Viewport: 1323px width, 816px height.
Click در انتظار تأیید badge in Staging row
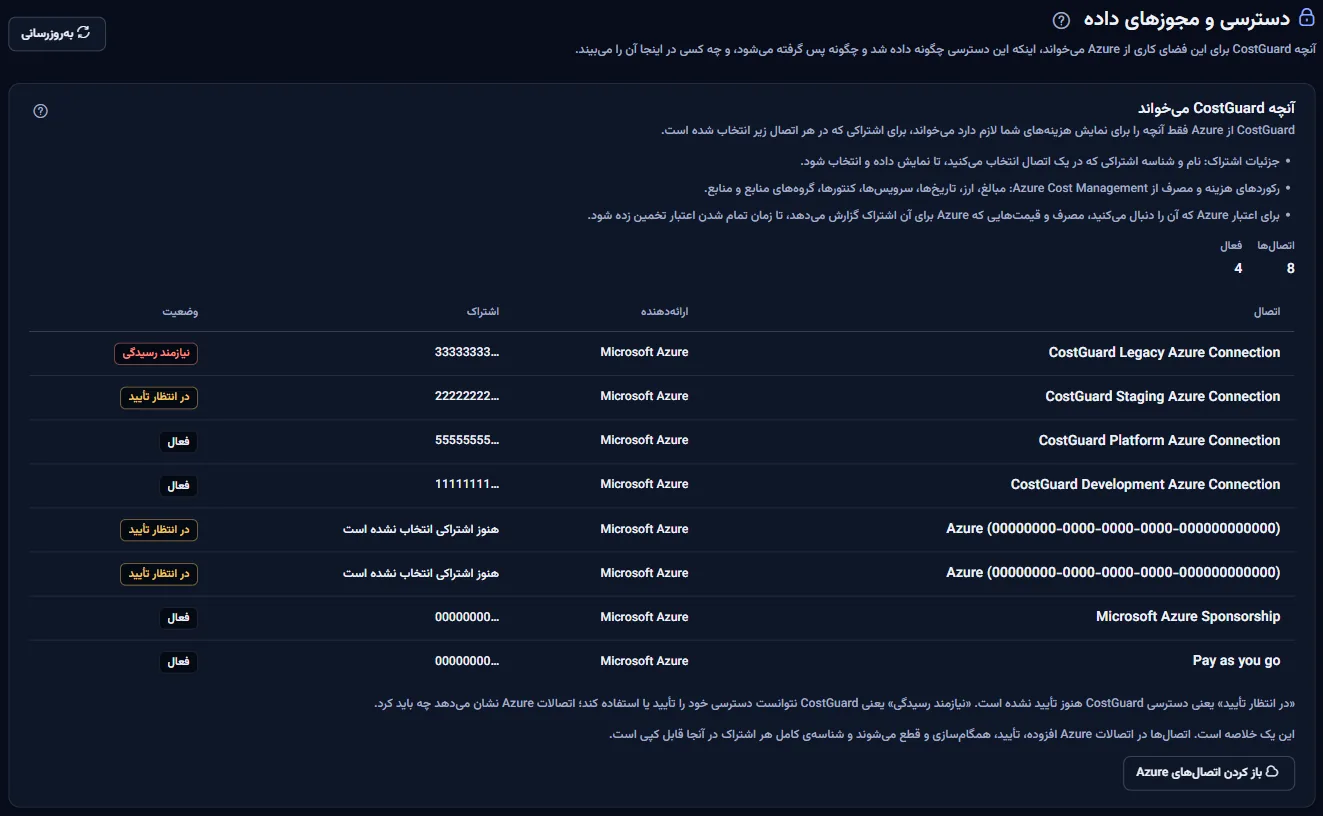(158, 397)
